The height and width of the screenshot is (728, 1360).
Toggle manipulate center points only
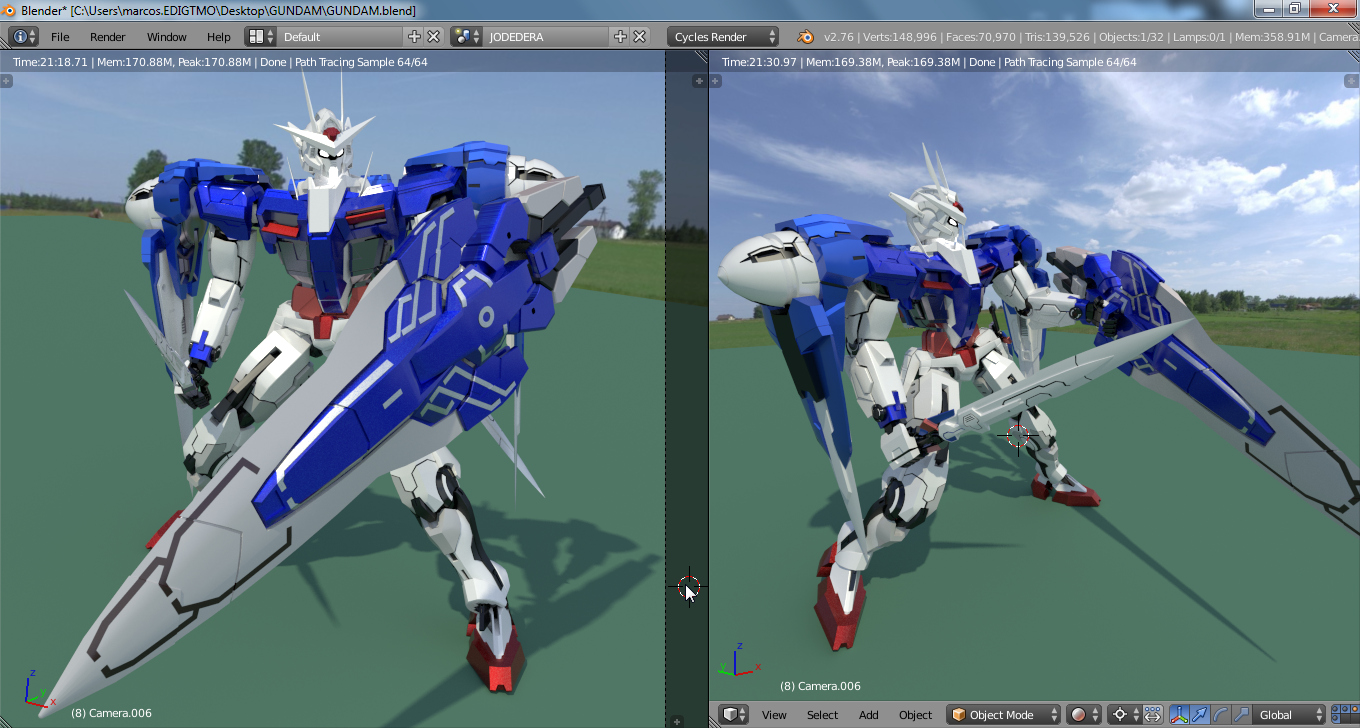(x=1152, y=715)
